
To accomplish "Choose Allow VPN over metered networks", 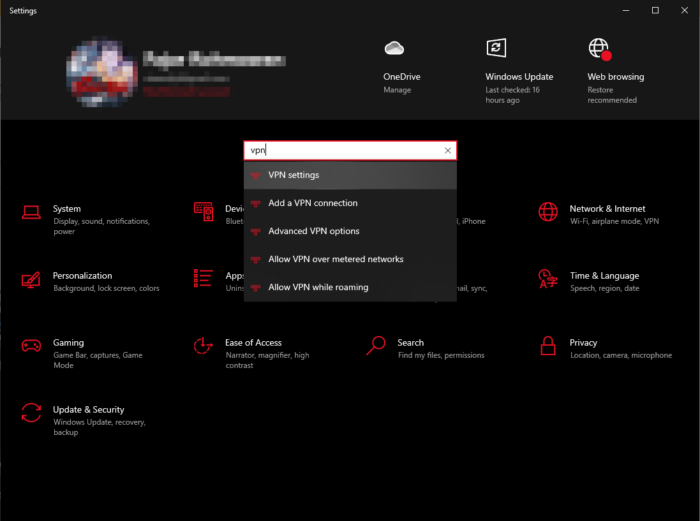I will tap(350, 259).
